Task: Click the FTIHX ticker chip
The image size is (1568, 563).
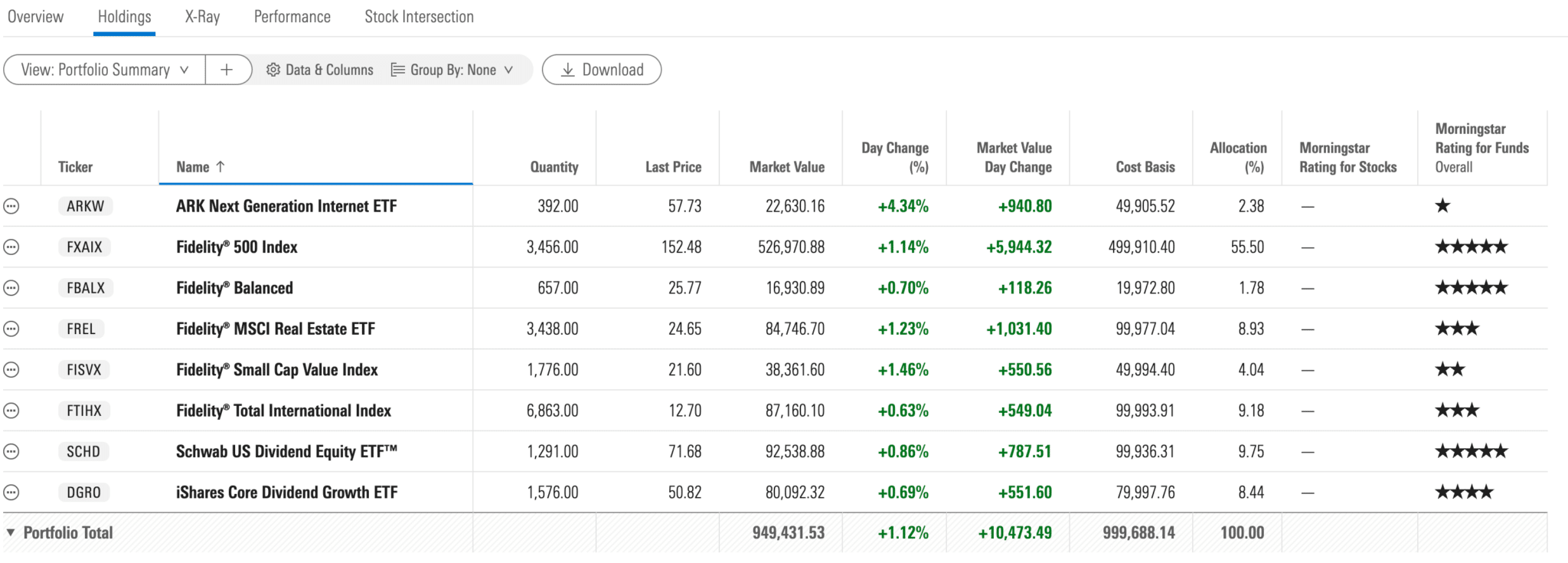Action: click(84, 411)
